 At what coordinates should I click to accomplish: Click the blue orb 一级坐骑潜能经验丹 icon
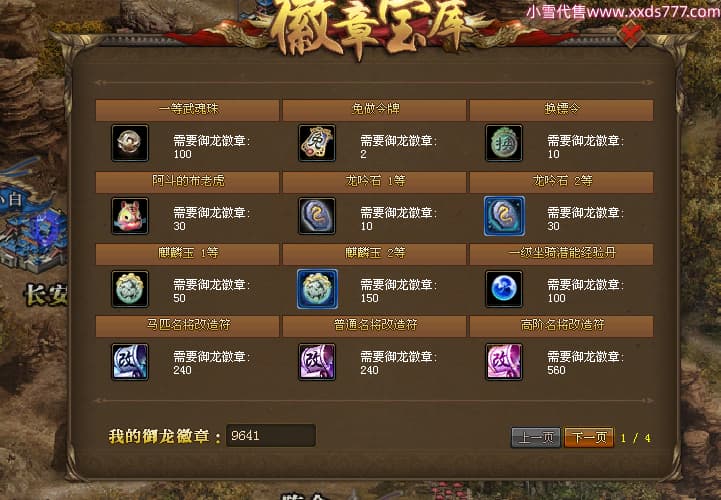(x=504, y=288)
